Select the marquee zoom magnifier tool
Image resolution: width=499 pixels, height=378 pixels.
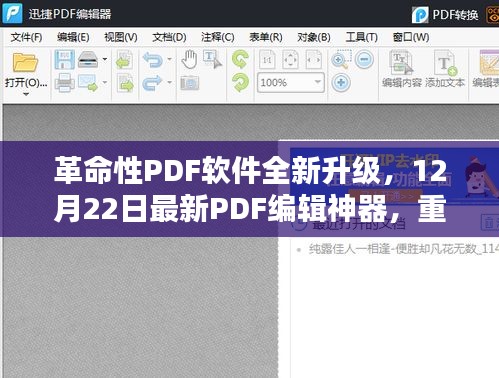click(341, 59)
